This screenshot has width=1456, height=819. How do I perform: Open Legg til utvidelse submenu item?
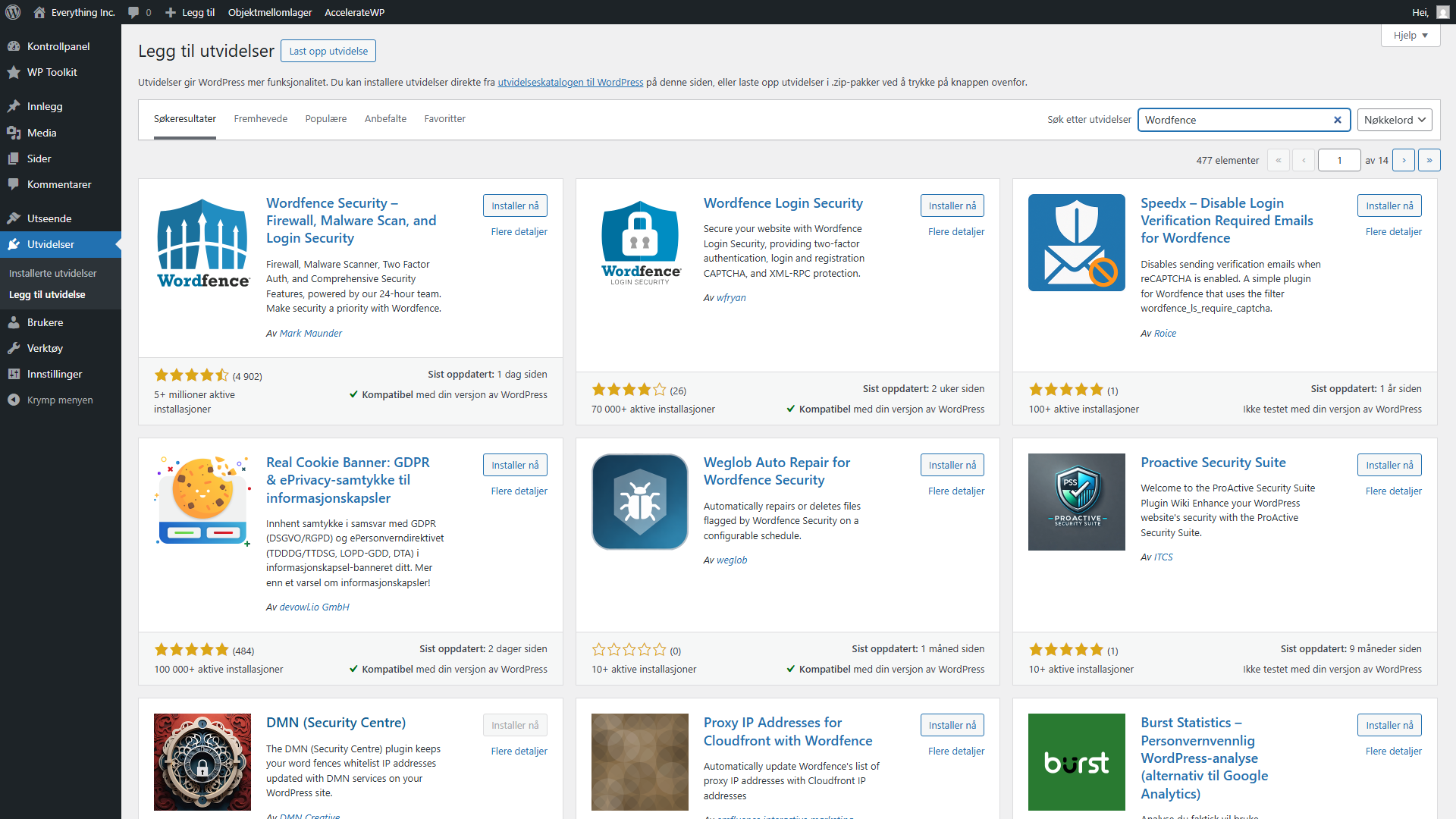pyautogui.click(x=47, y=294)
